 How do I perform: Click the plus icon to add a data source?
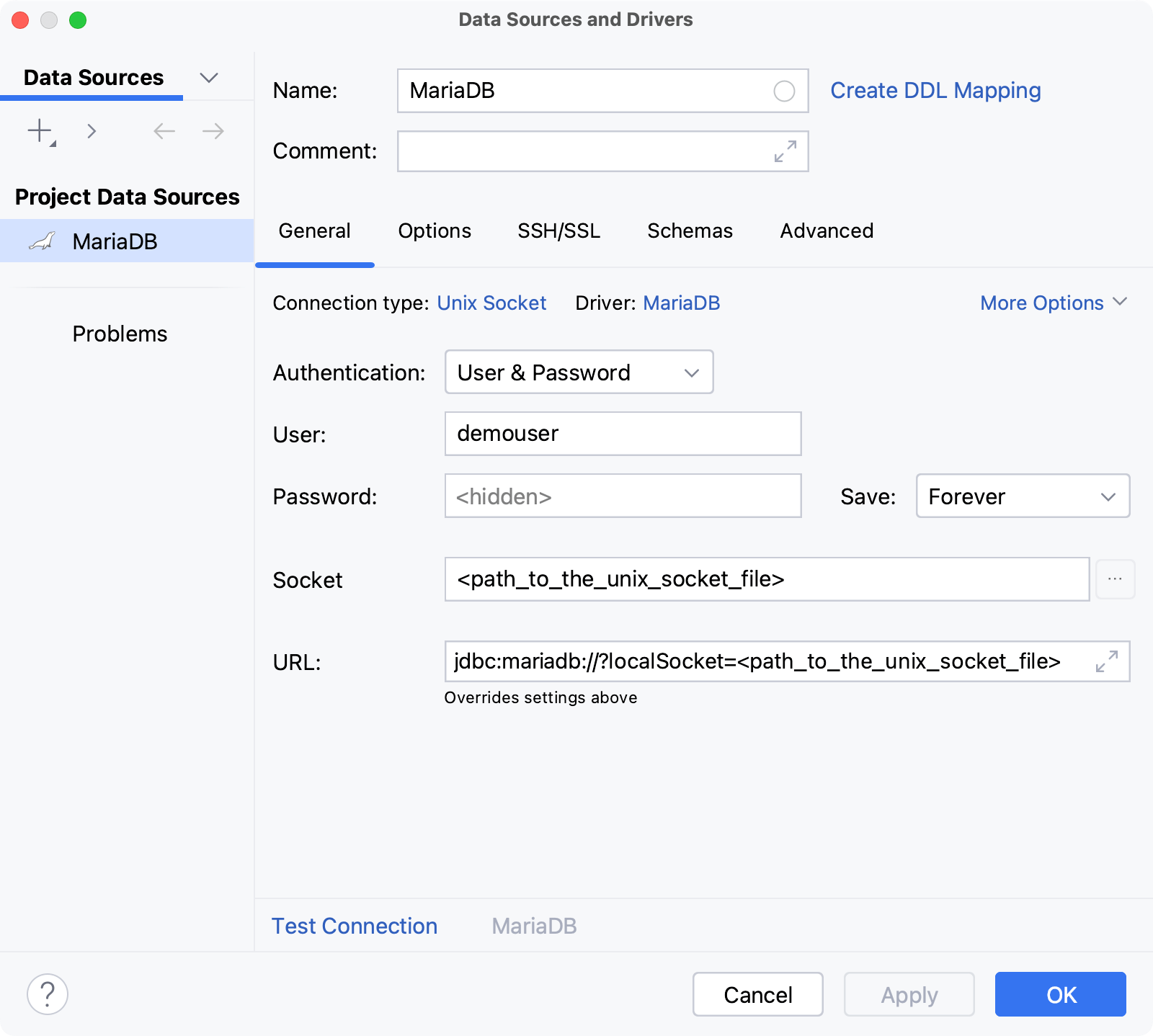click(38, 131)
